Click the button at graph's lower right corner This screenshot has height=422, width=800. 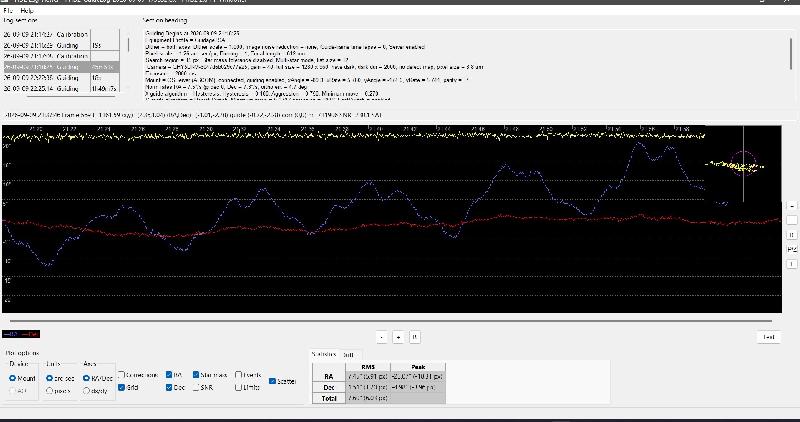click(x=768, y=337)
